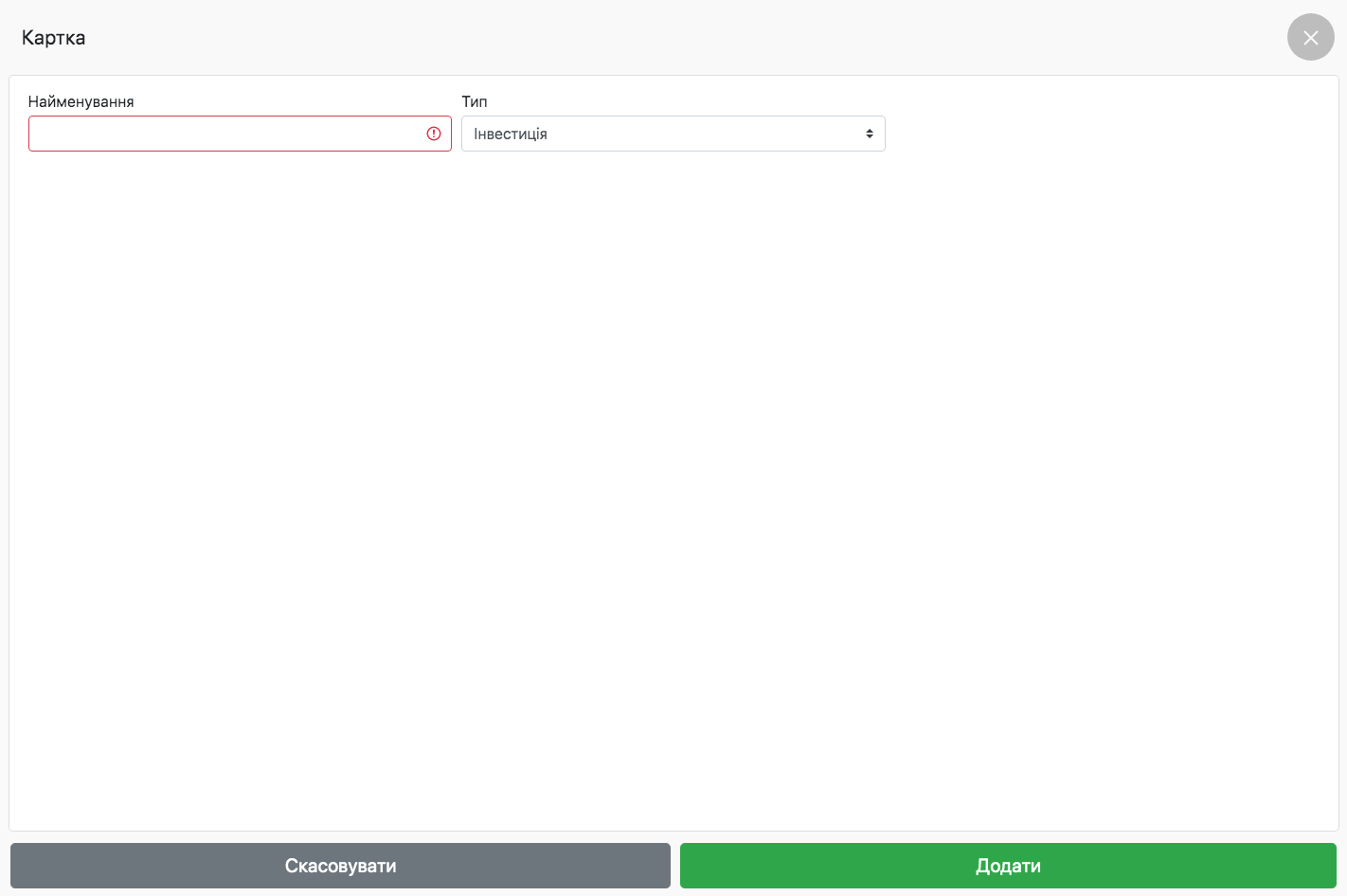Expand the type combo box list
Image resolution: width=1347 pixels, height=896 pixels.
coord(673,134)
